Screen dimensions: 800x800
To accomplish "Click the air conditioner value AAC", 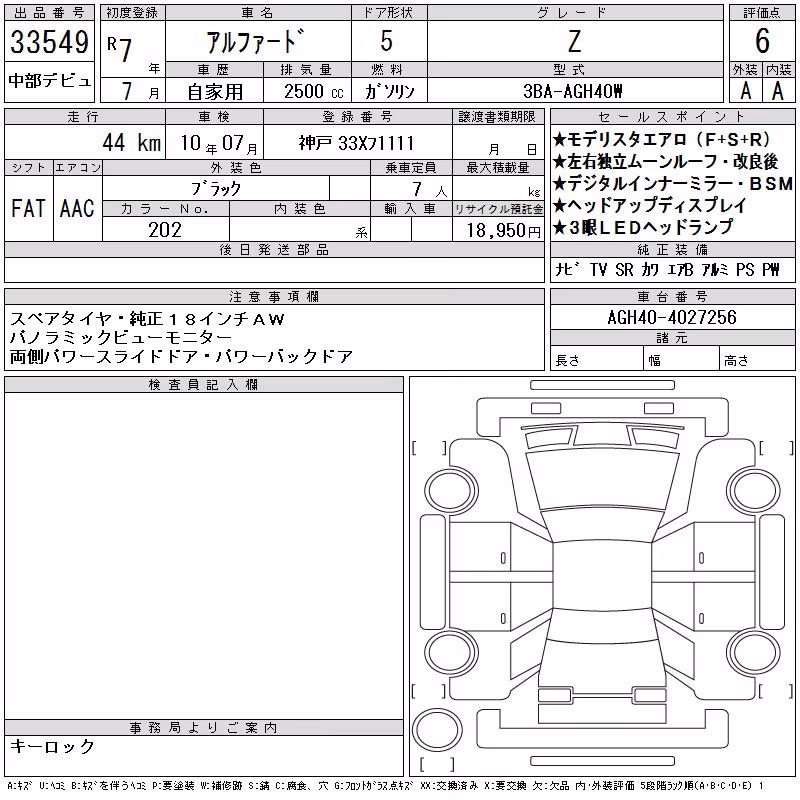I will point(77,208).
